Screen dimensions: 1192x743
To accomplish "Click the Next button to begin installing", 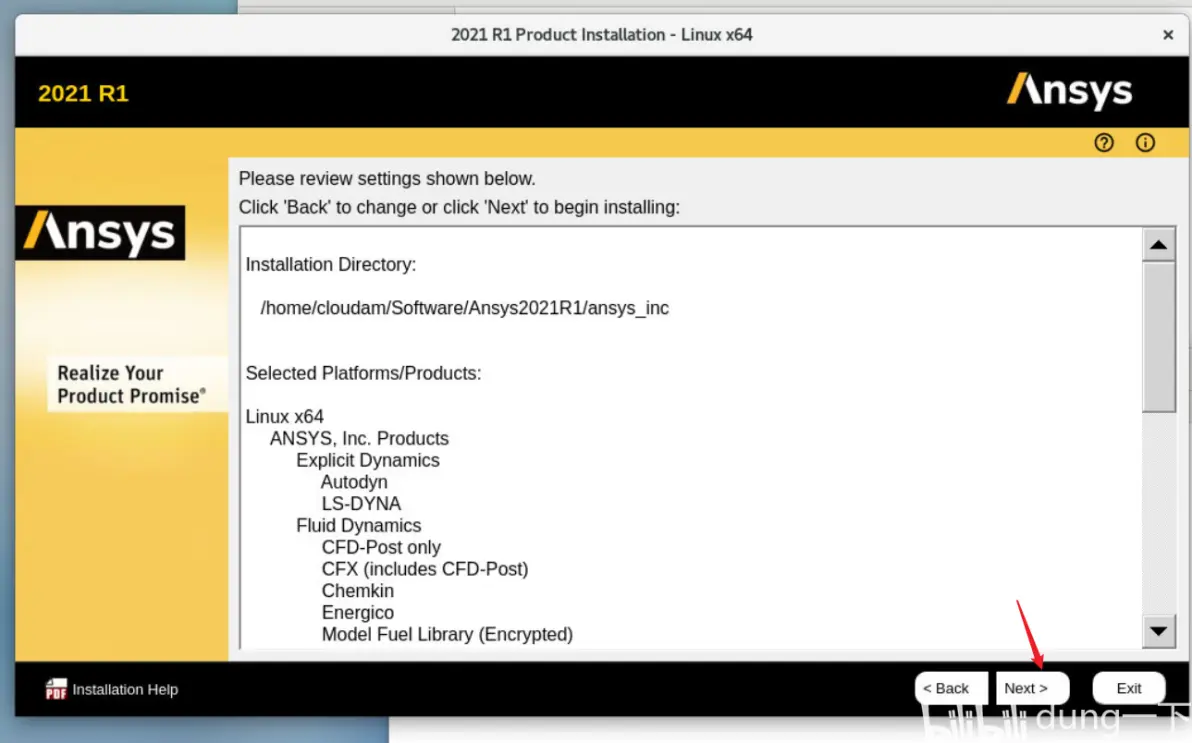I will [1032, 688].
